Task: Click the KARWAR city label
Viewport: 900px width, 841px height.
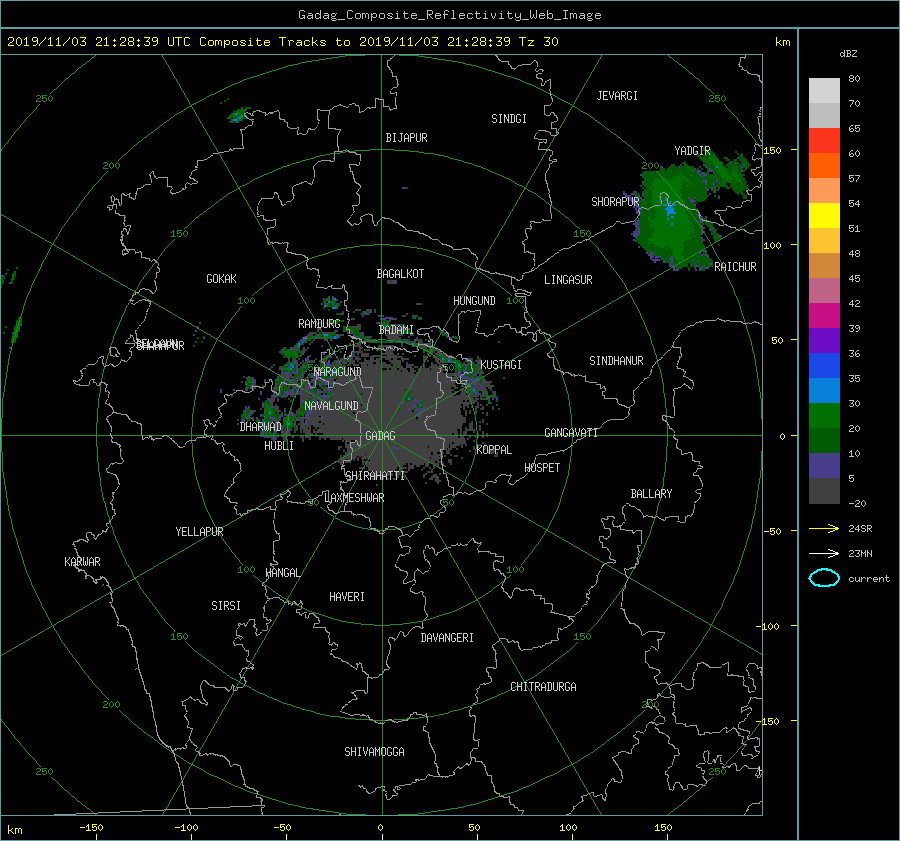Action: click(x=82, y=562)
